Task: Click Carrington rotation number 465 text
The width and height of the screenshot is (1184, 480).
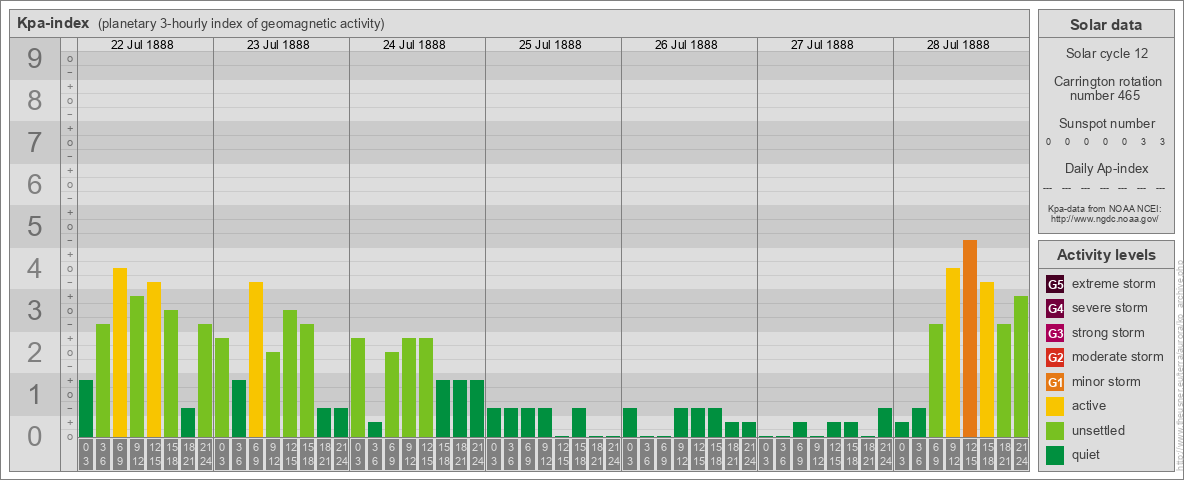Action: (1106, 88)
